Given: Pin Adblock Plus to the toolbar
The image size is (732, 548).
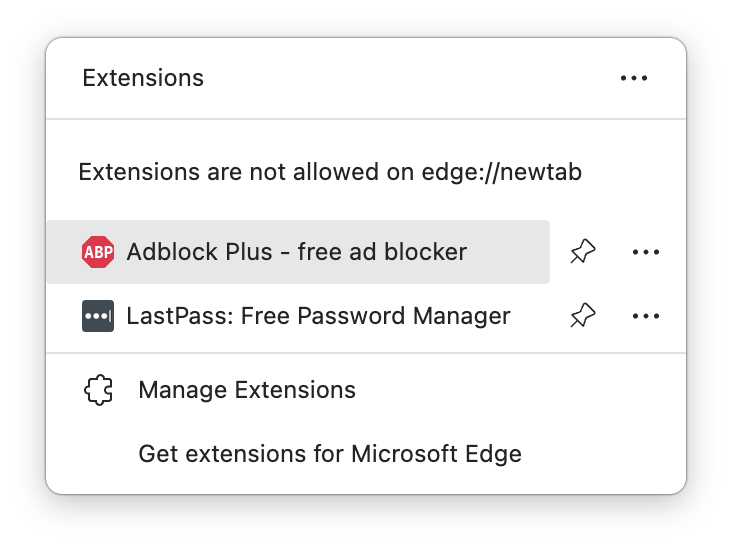Looking at the screenshot, I should coord(581,252).
